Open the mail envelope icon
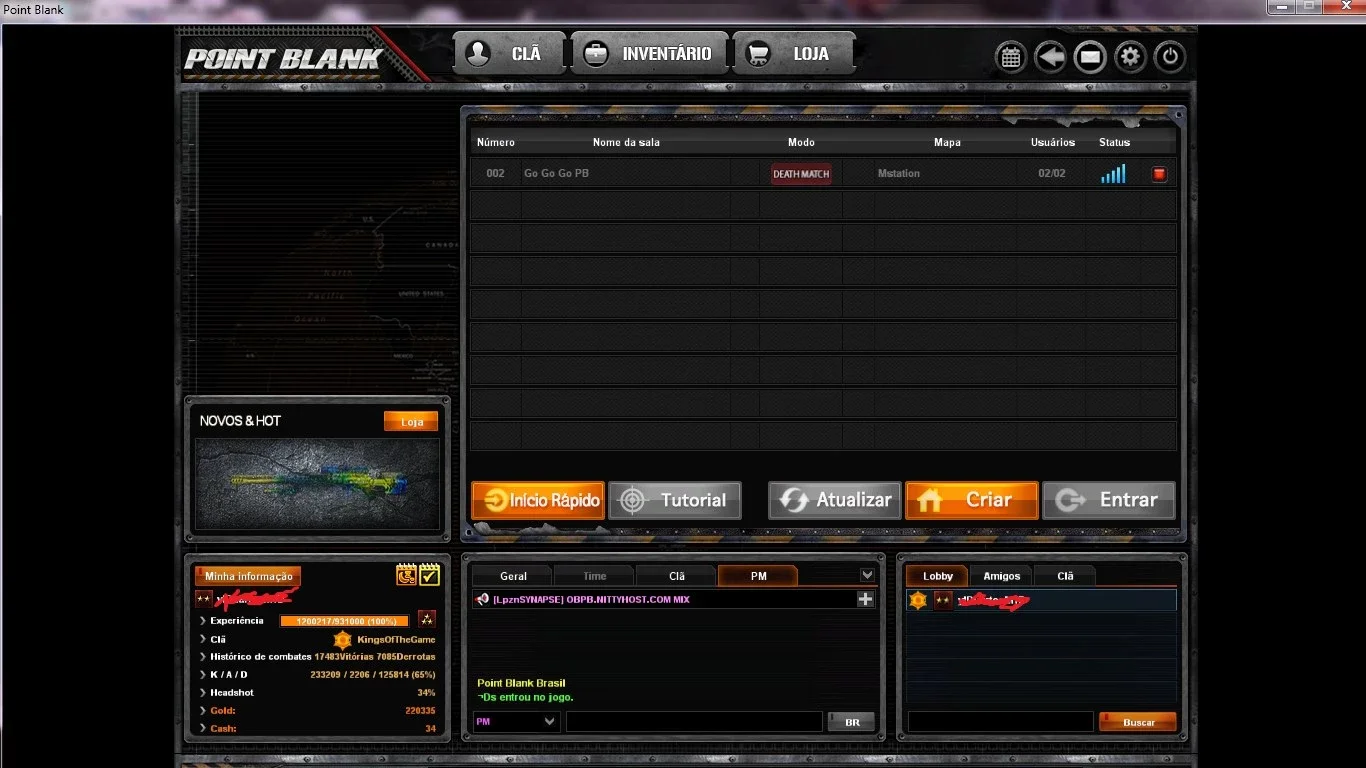Image resolution: width=1366 pixels, height=768 pixels. point(1090,57)
